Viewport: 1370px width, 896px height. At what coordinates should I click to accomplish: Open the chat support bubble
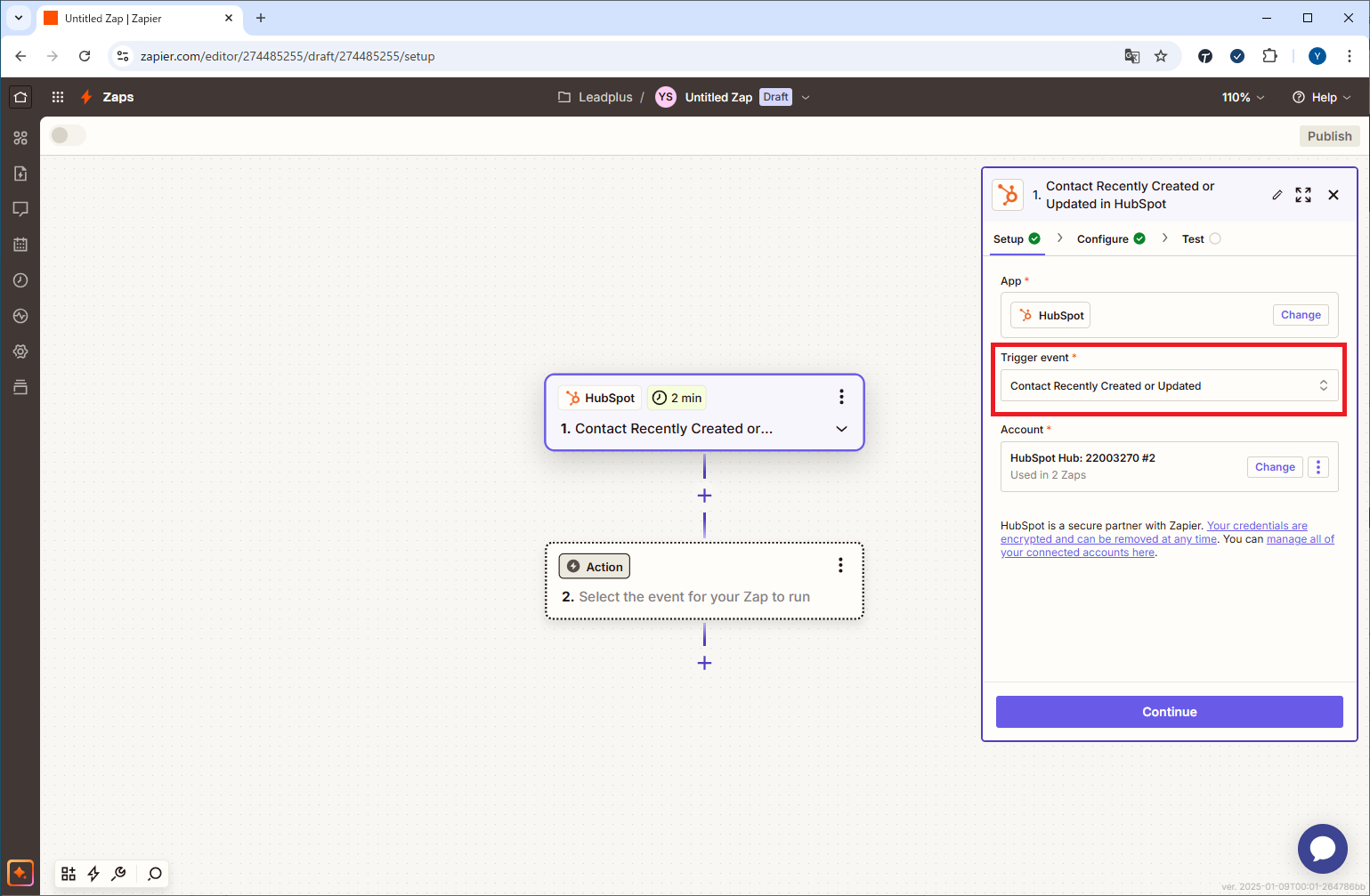pos(1323,849)
